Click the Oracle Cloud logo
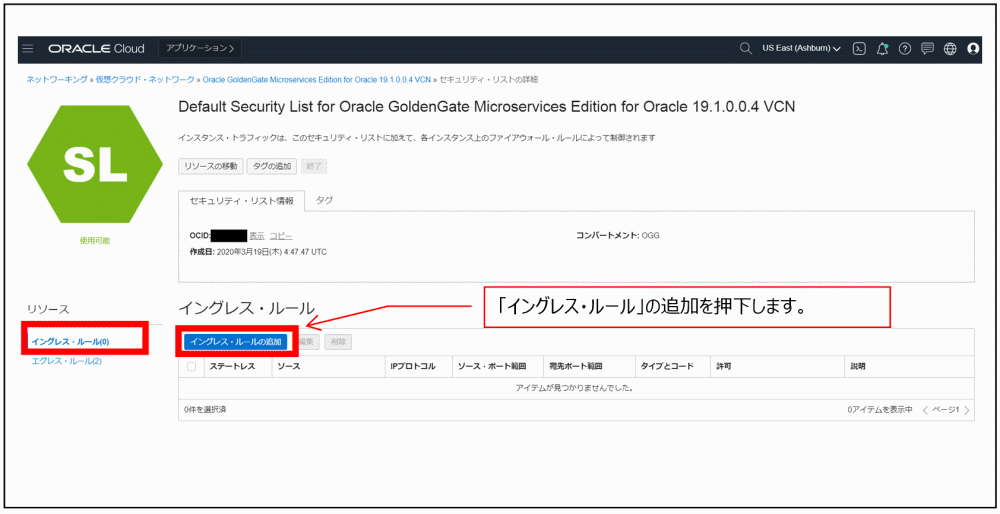Screen dimensions: 1000x514 coord(96,49)
